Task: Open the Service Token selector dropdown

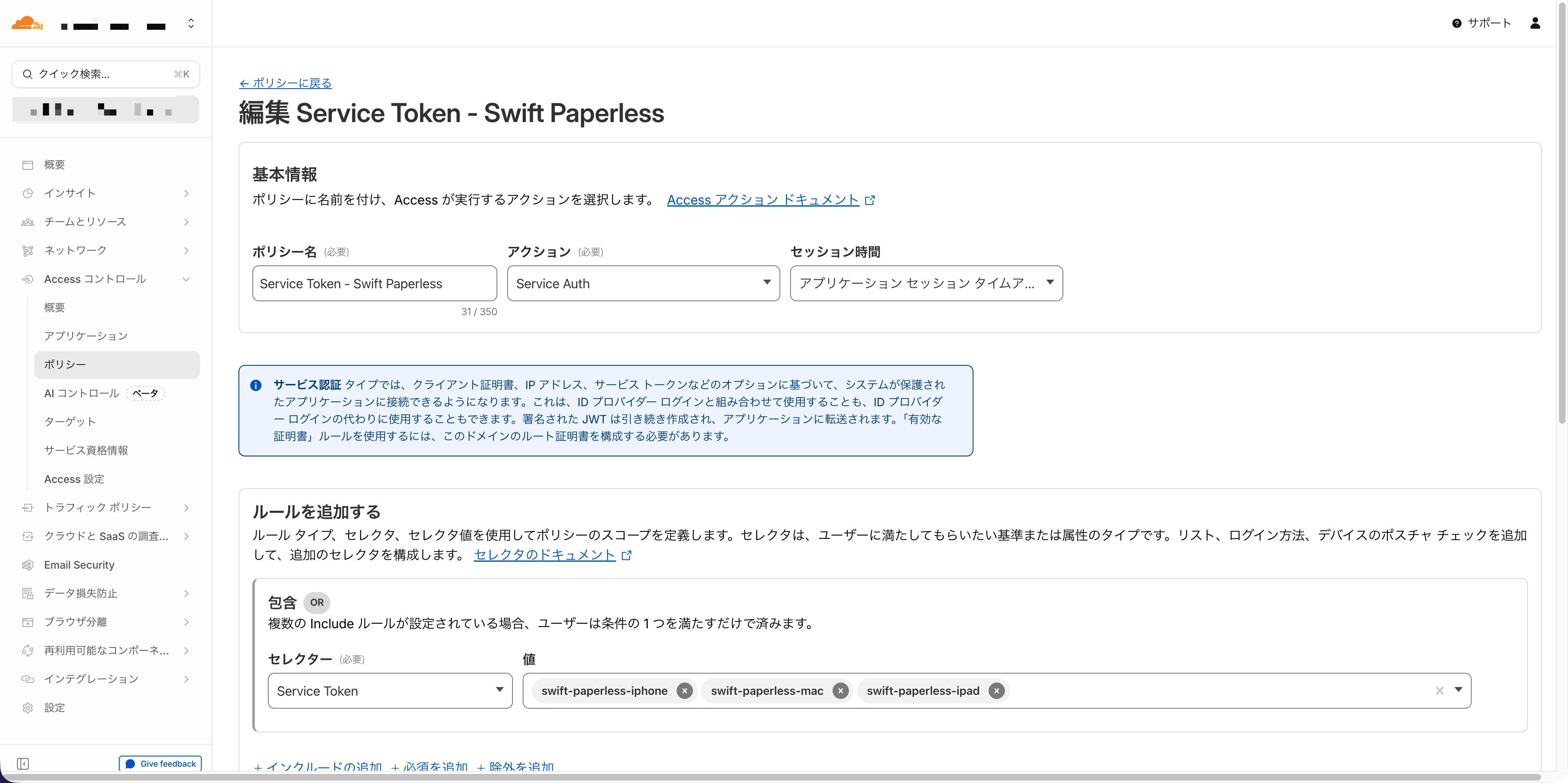Action: point(390,690)
